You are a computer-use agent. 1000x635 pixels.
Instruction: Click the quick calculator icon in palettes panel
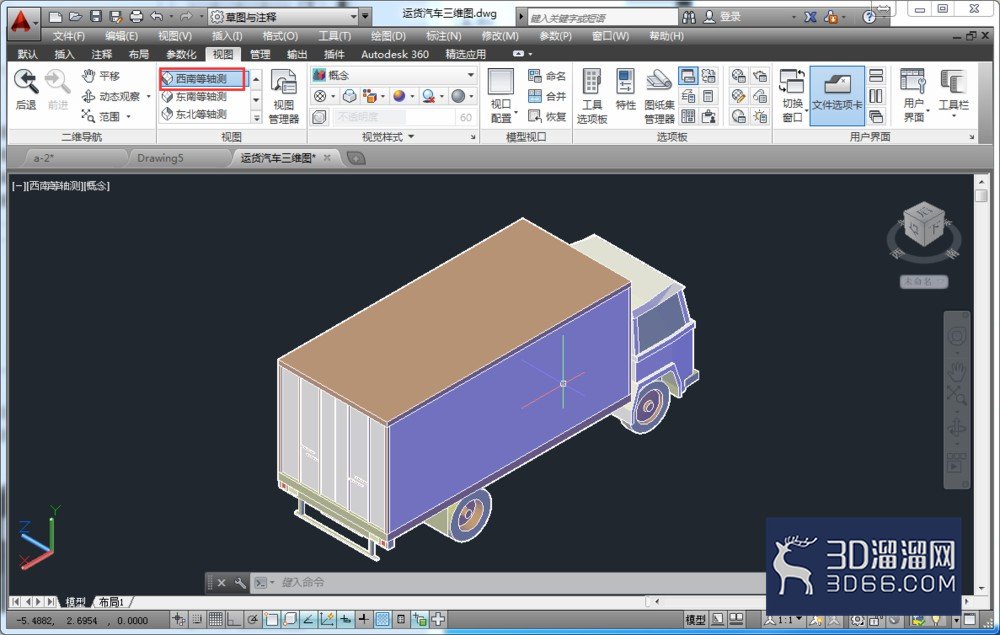[x=708, y=96]
